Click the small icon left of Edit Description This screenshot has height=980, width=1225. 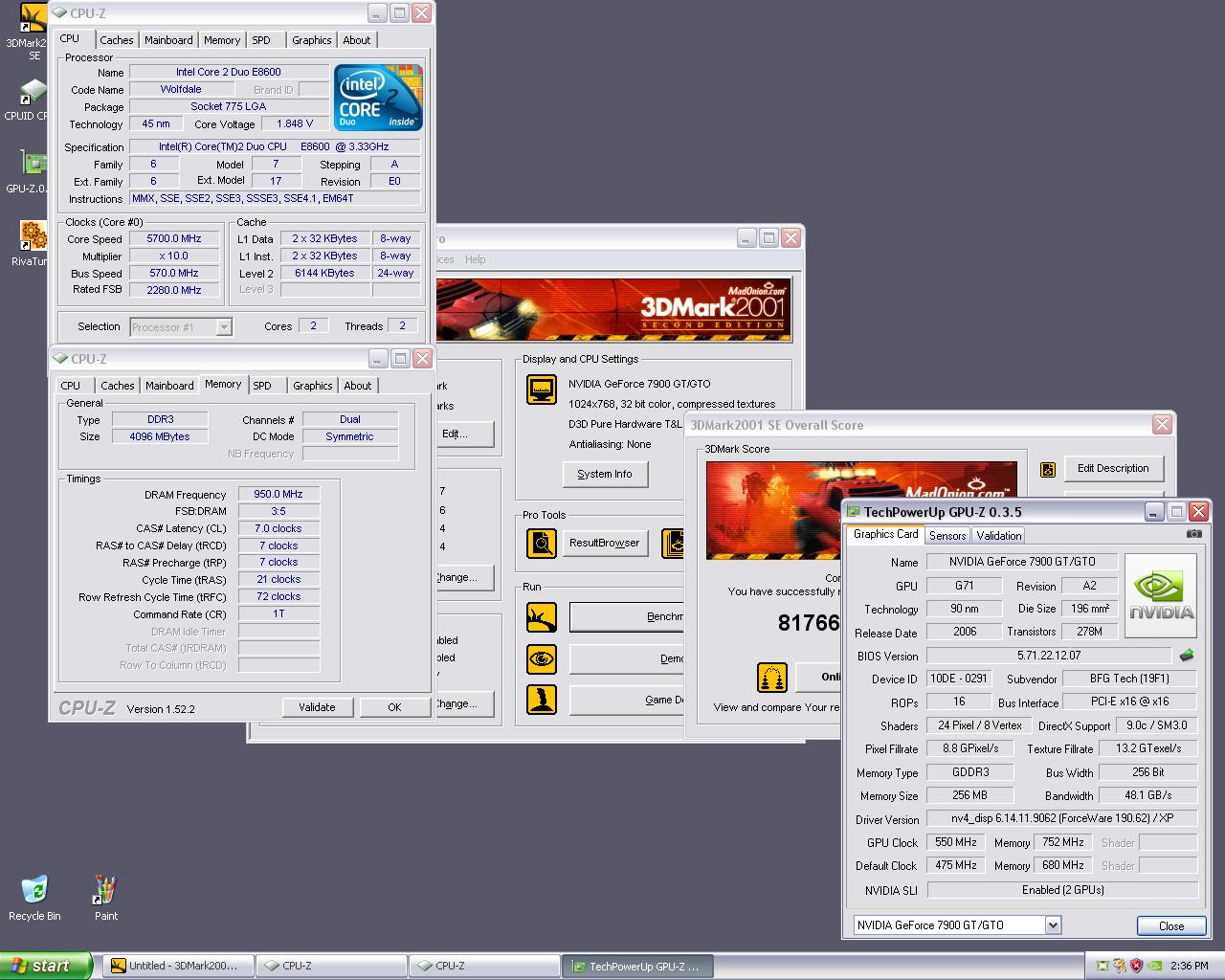[x=1048, y=469]
